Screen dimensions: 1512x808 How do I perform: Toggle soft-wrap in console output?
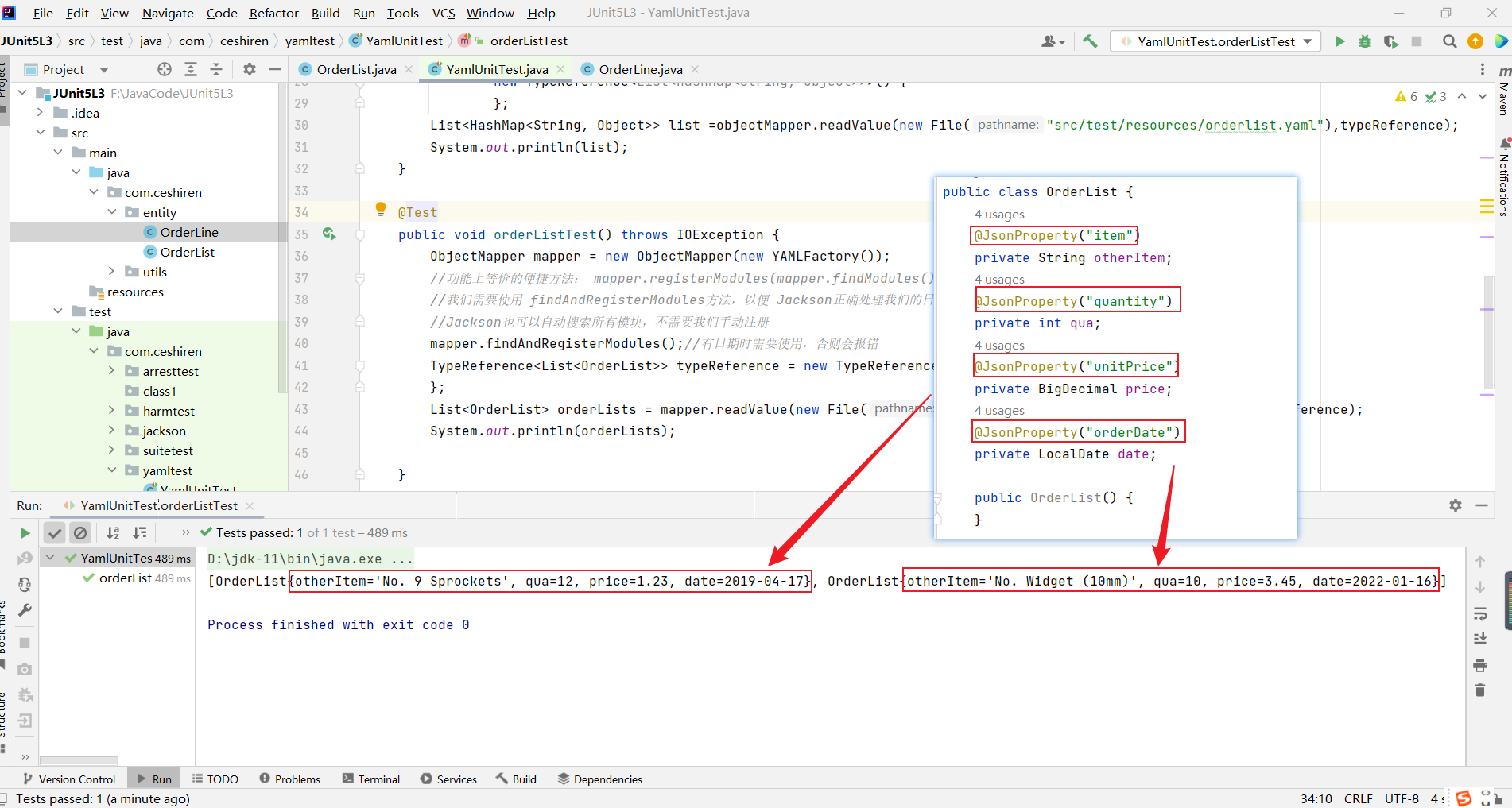1480,613
